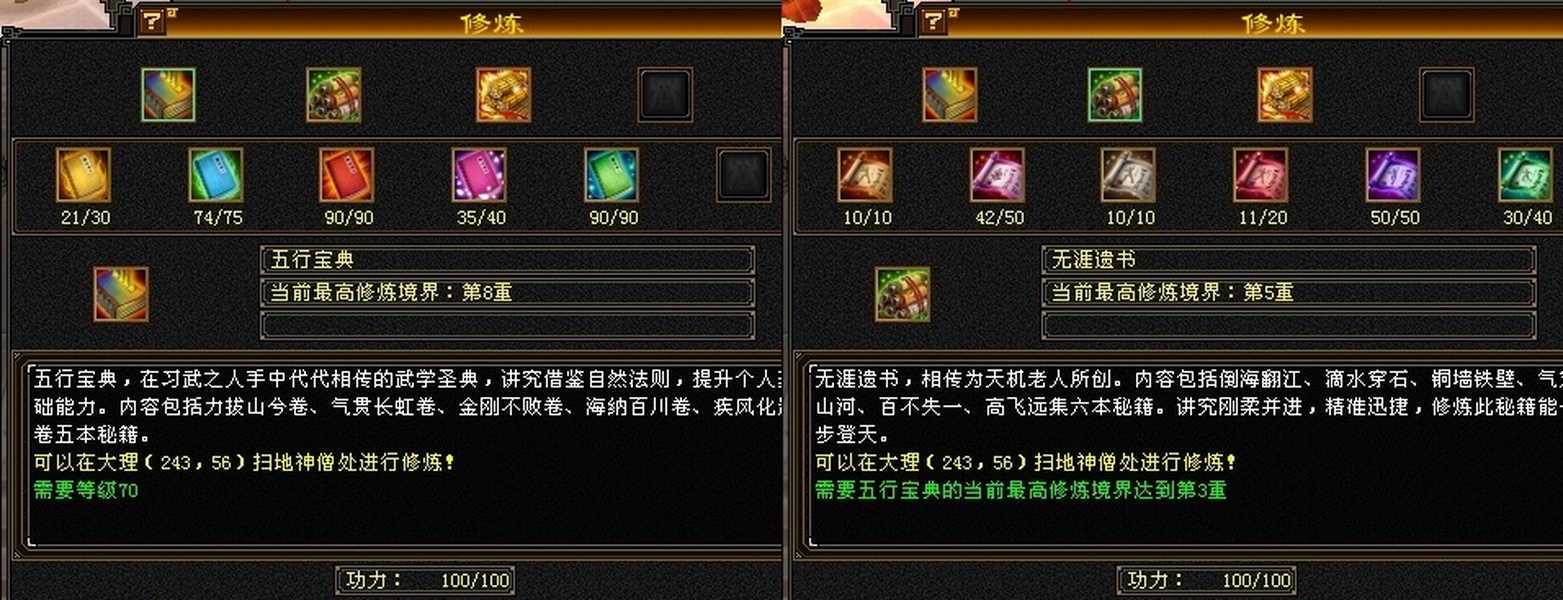Click the 功力 100/100 bar in the left panel
The width and height of the screenshot is (1563, 600).
click(426, 580)
